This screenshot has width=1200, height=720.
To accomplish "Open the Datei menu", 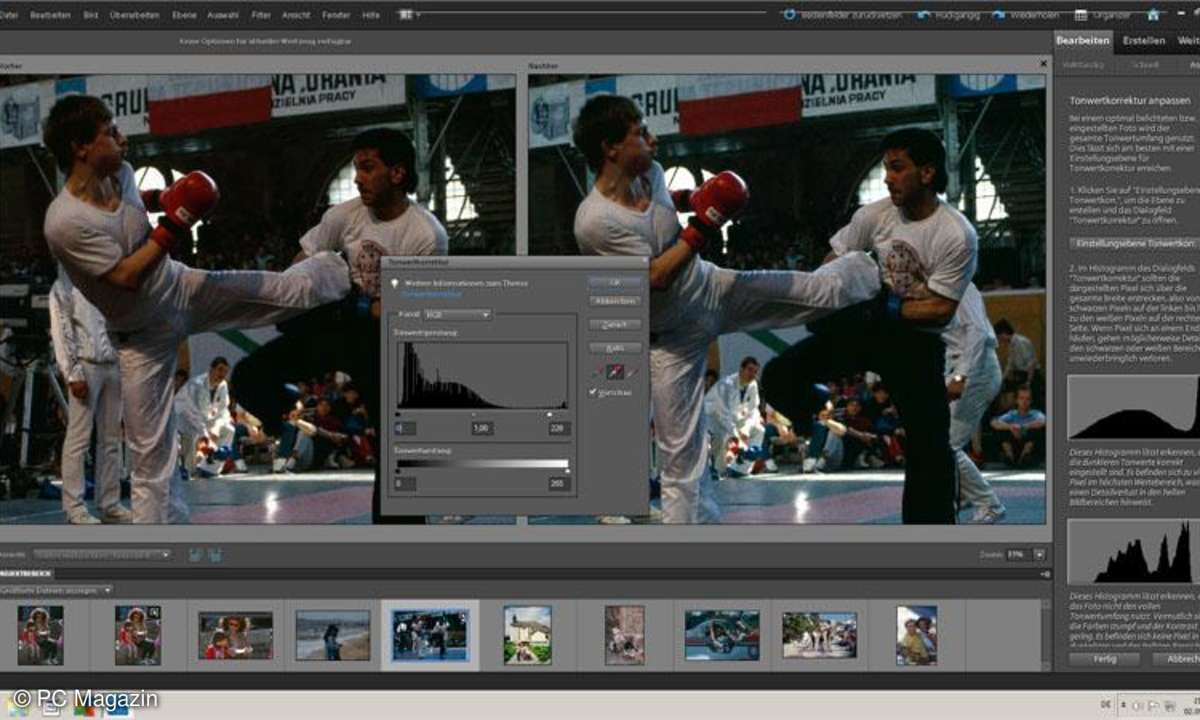I will [x=8, y=16].
